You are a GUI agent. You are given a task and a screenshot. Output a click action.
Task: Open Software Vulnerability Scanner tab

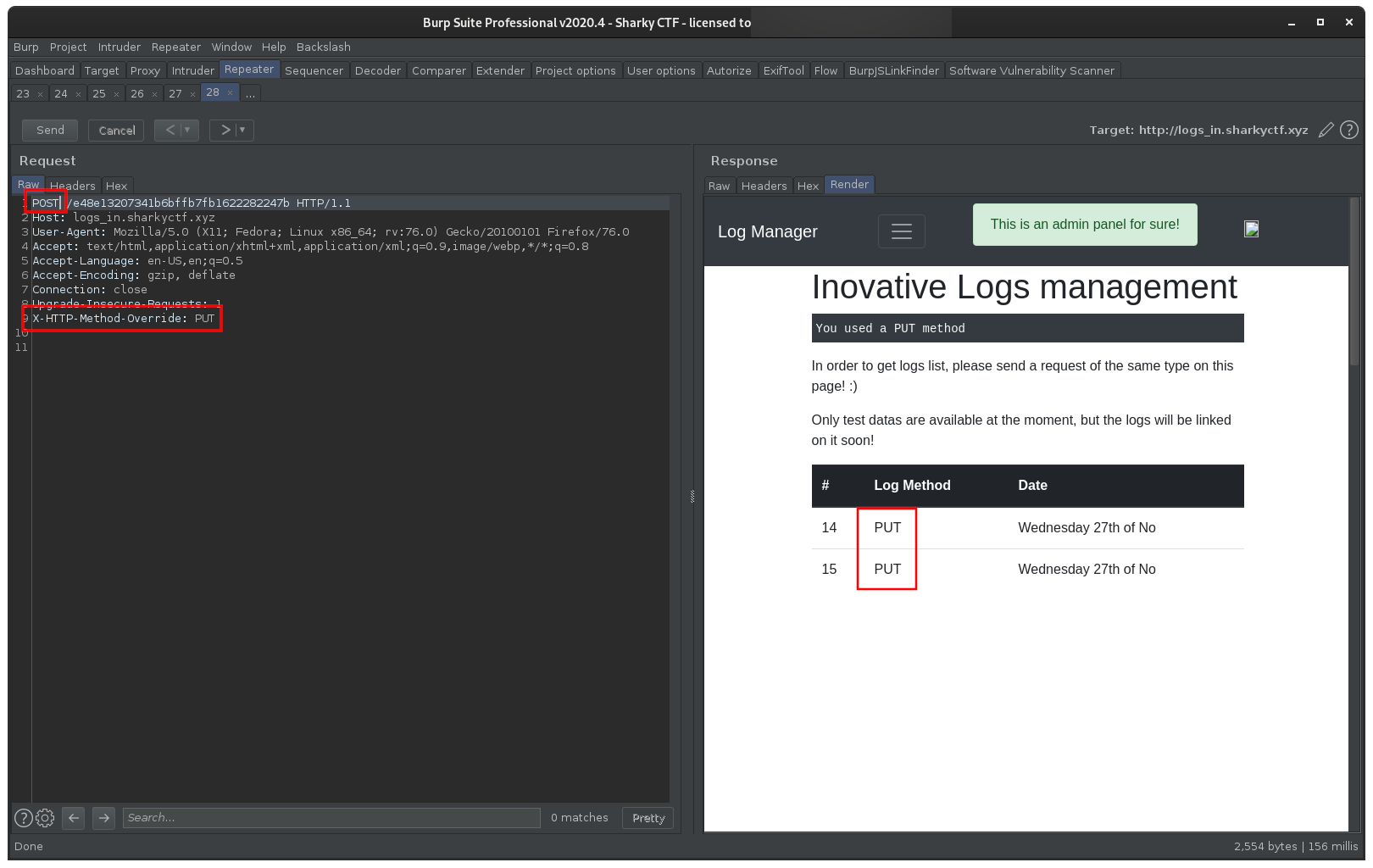(1032, 71)
